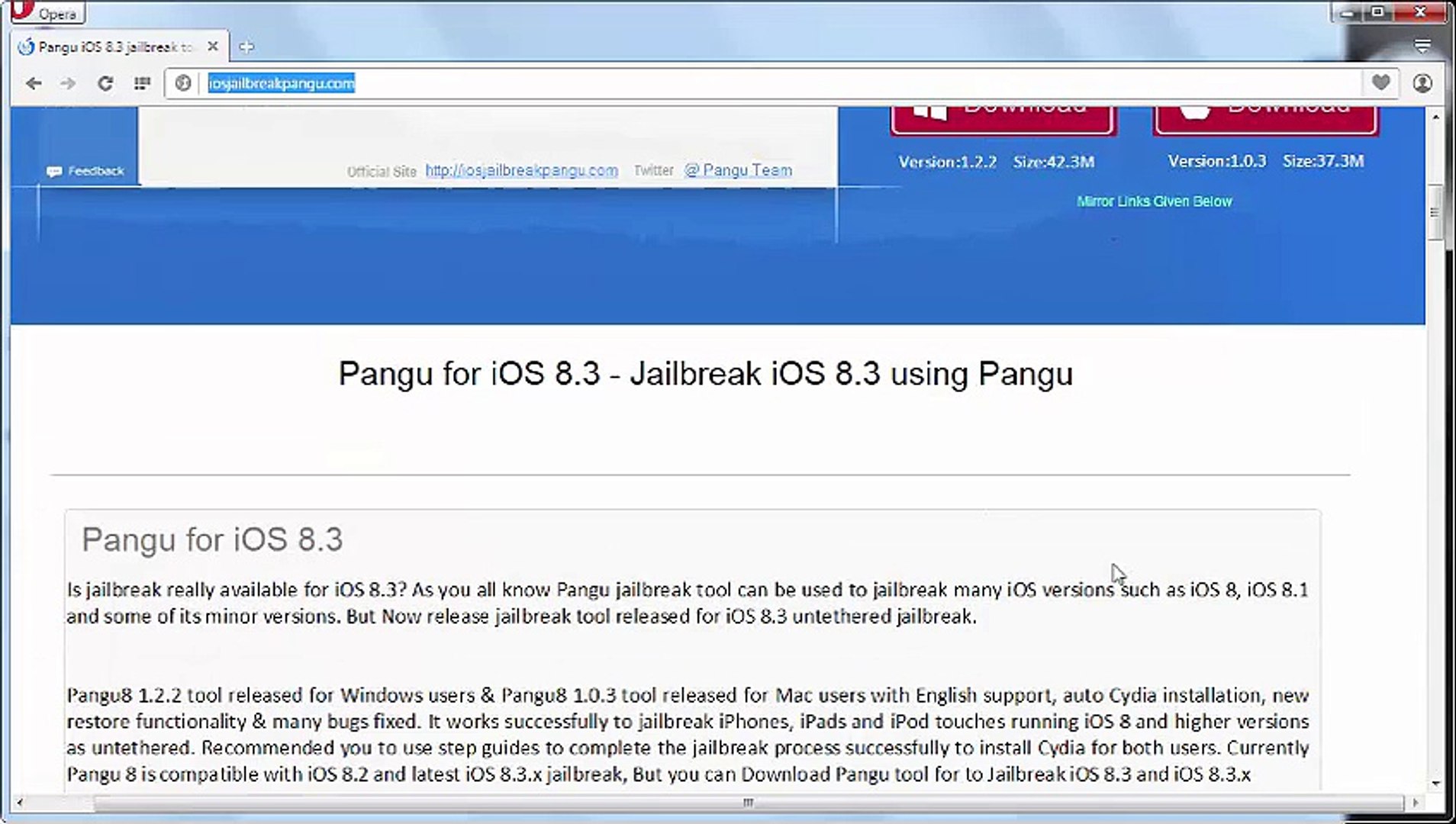The height and width of the screenshot is (824, 1456).
Task: Close the Pangu jailbreak tab
Action: point(213,46)
